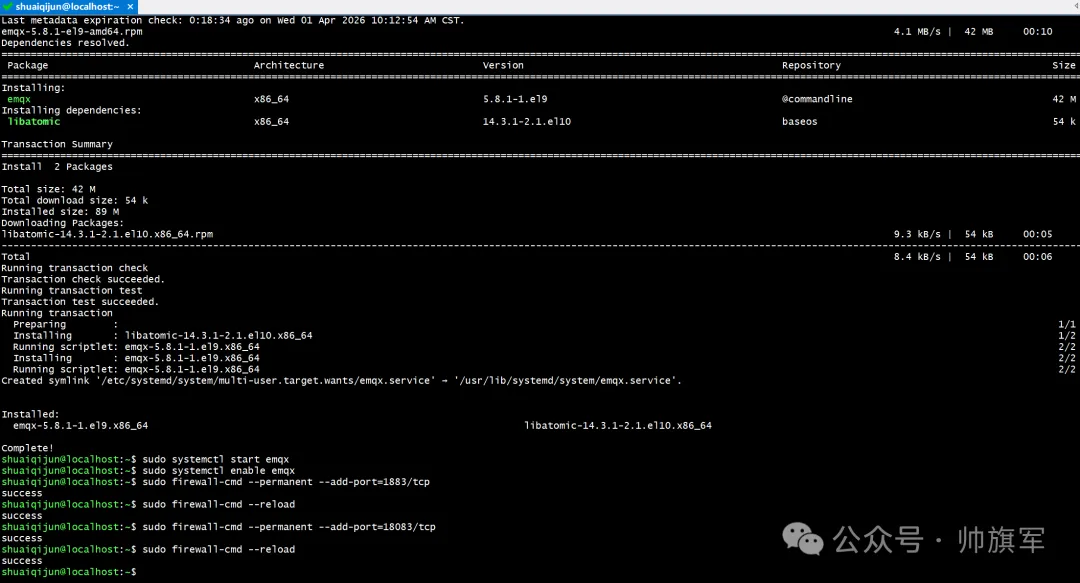Click the green 'emqx' package name

[x=19, y=99]
